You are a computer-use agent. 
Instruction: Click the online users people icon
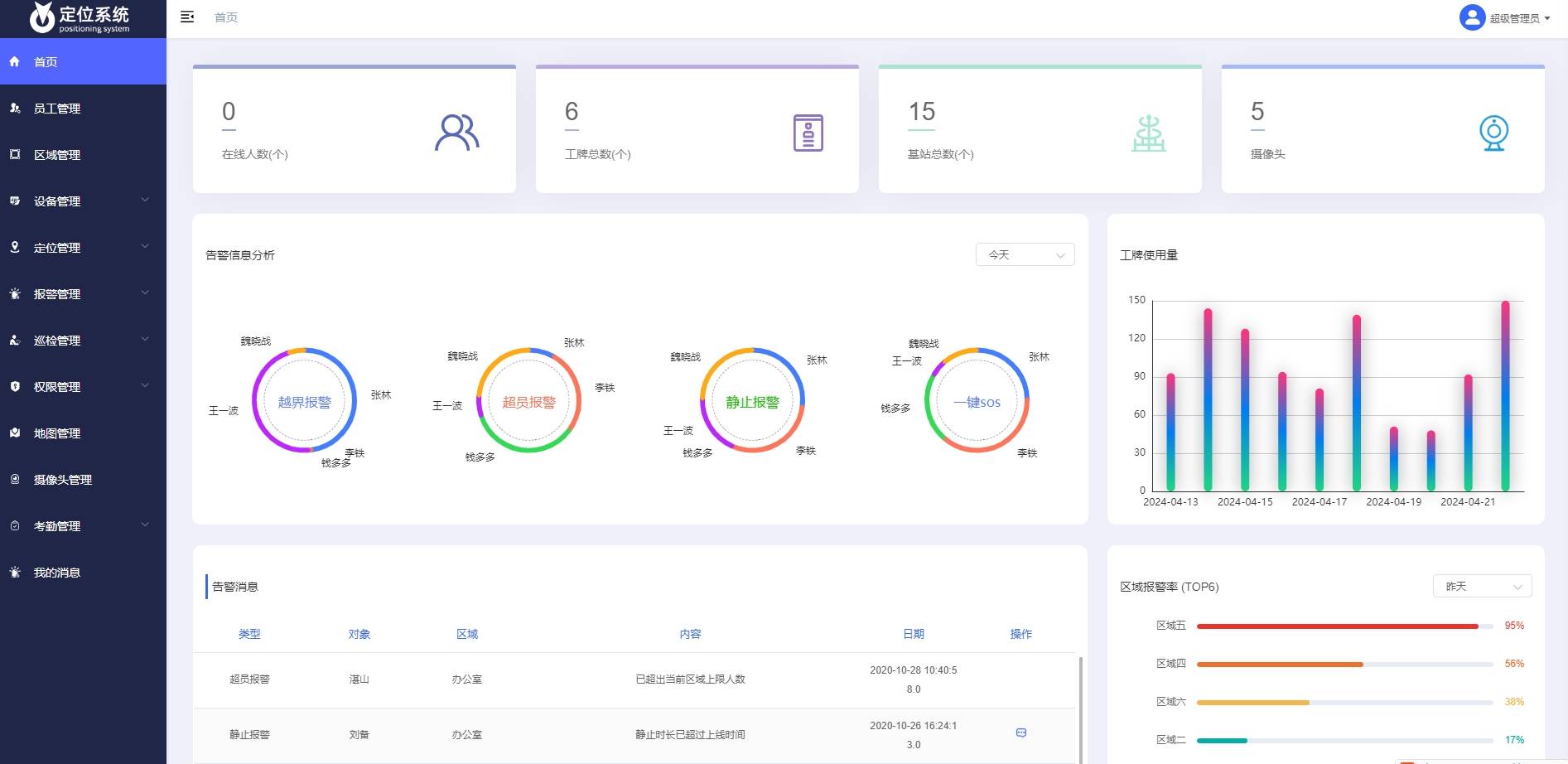[x=456, y=133]
